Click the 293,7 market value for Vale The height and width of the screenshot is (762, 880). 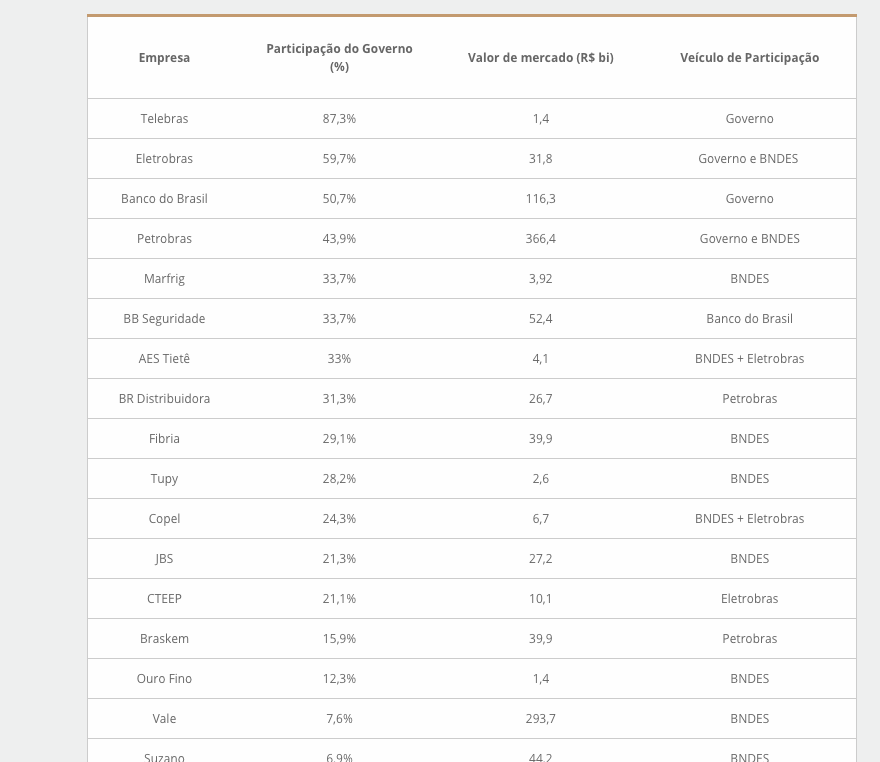(x=540, y=719)
